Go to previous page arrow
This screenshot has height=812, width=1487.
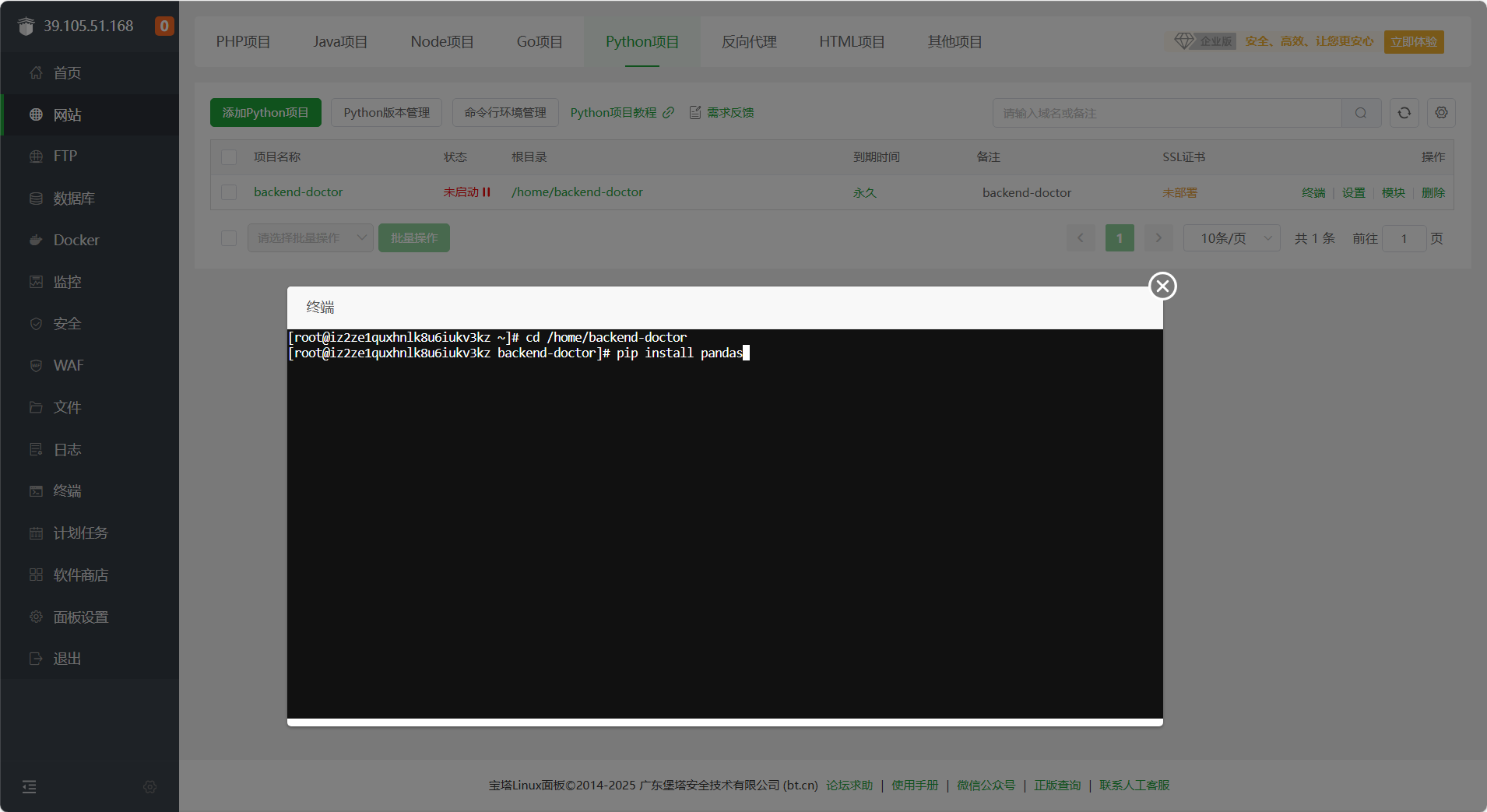pos(1081,238)
